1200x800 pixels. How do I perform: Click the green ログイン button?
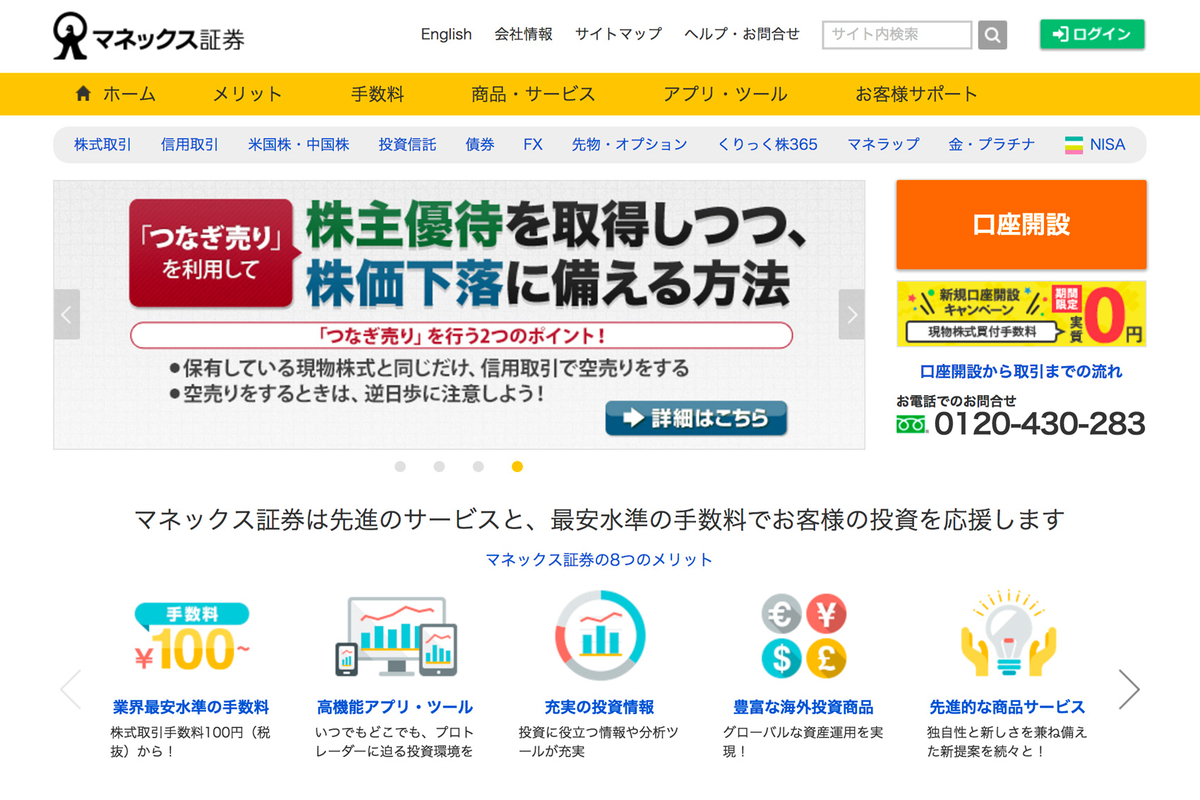1092,34
